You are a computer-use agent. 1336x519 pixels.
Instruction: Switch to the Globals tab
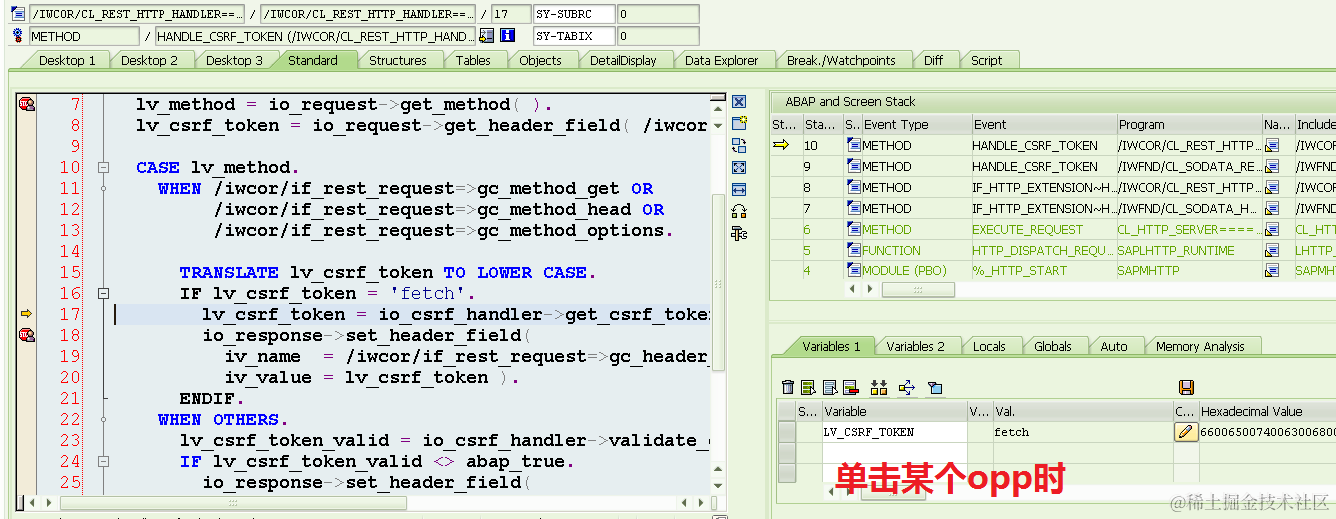click(x=1053, y=346)
